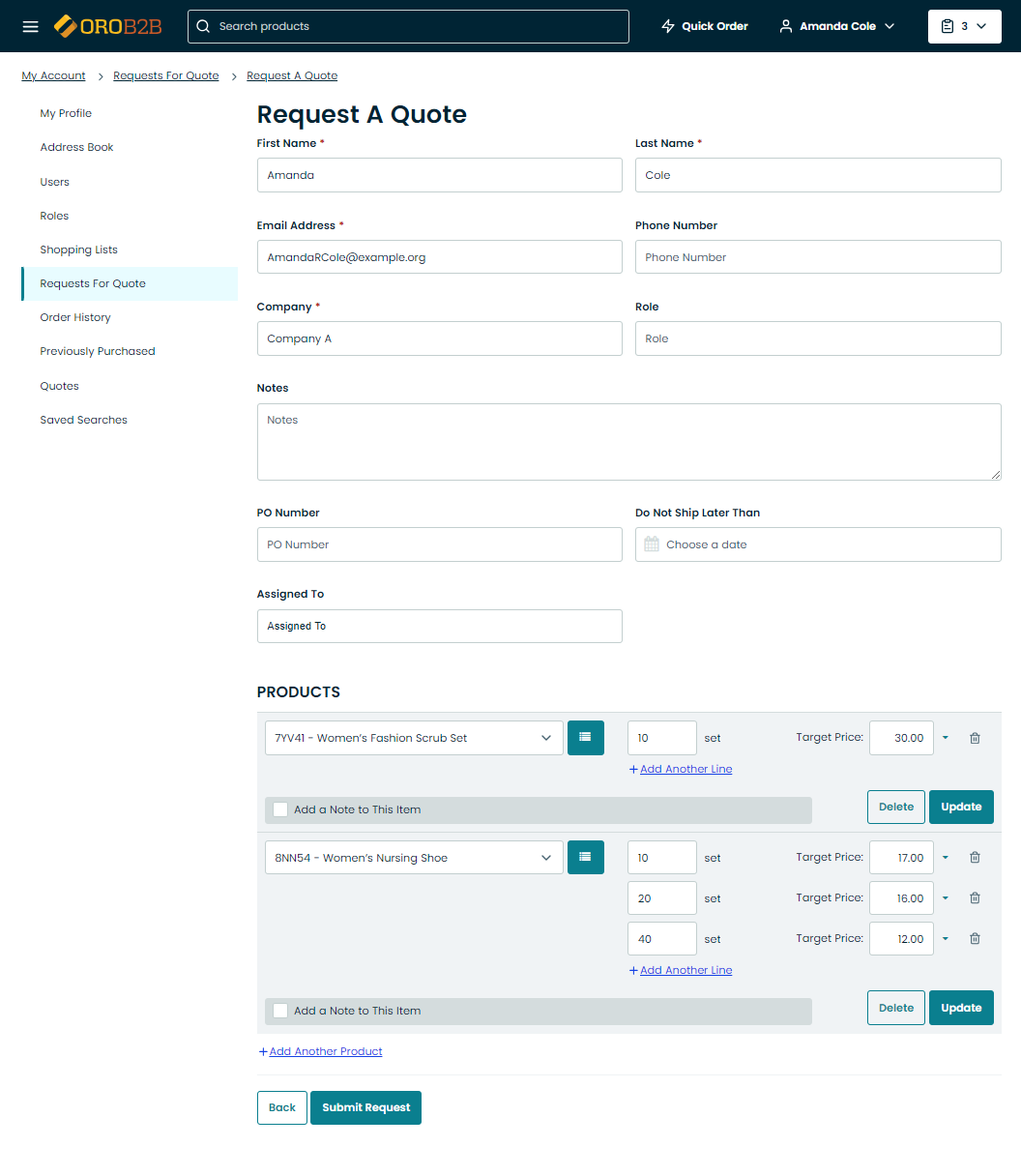Delete the 30.00 target price line via trash icon
This screenshot has height=1176, width=1021.
click(975, 738)
